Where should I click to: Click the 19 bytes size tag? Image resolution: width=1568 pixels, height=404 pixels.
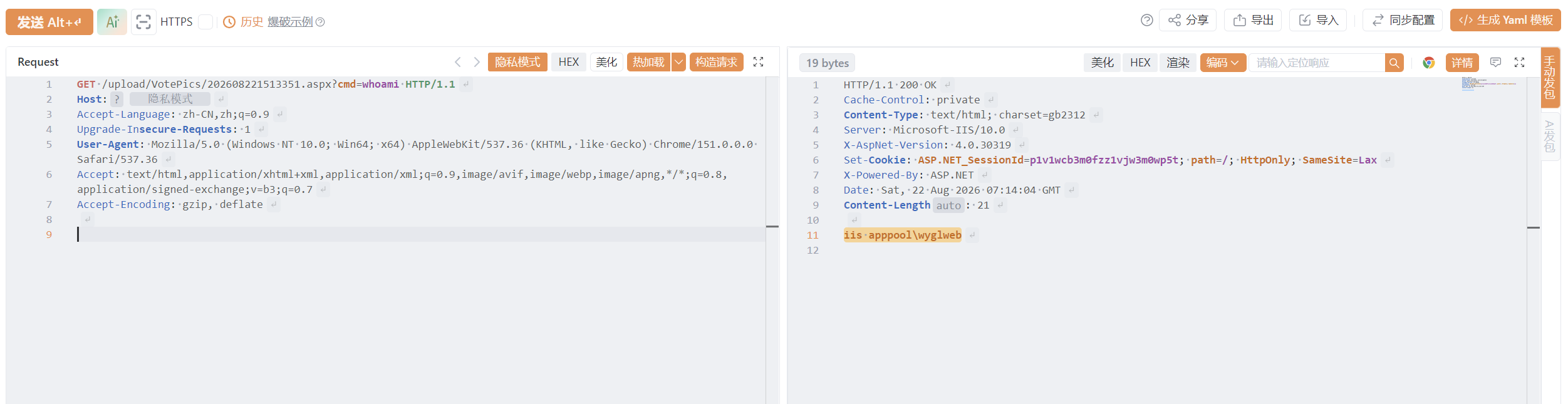pyautogui.click(x=828, y=63)
